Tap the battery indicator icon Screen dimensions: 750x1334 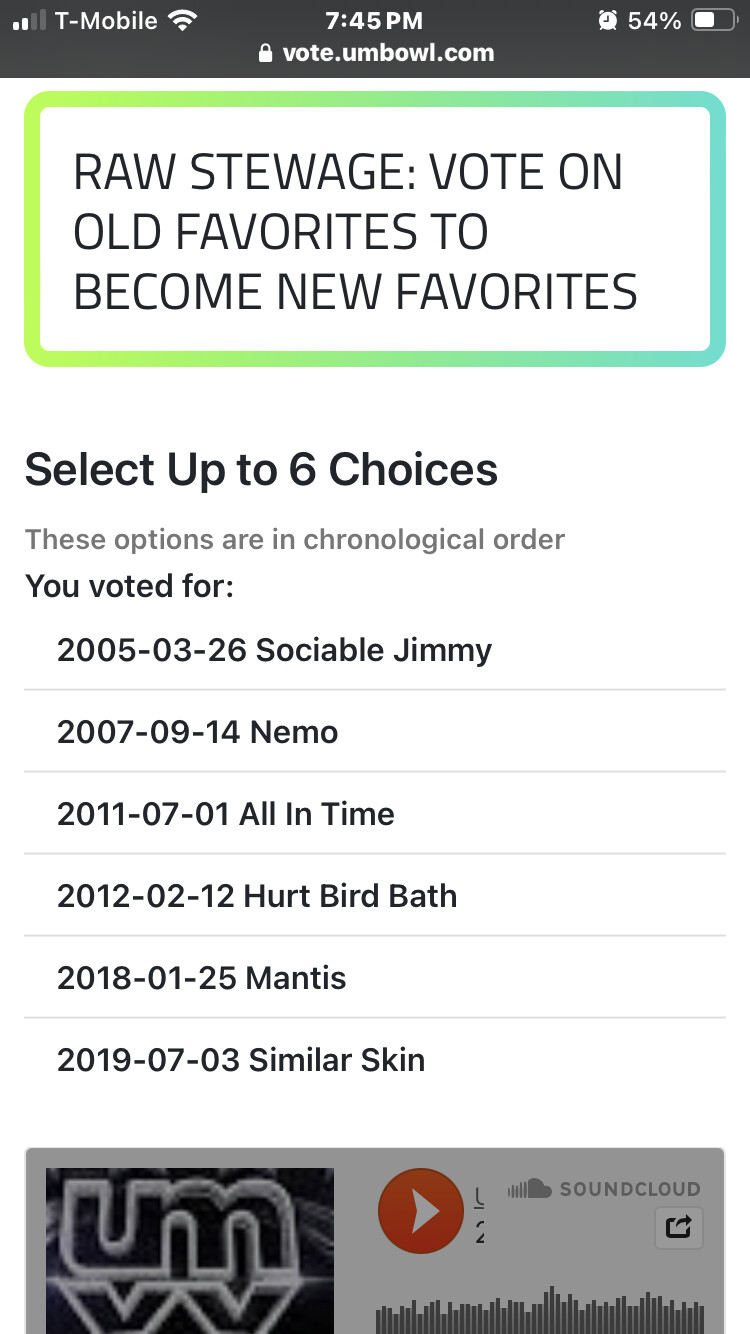[x=713, y=20]
